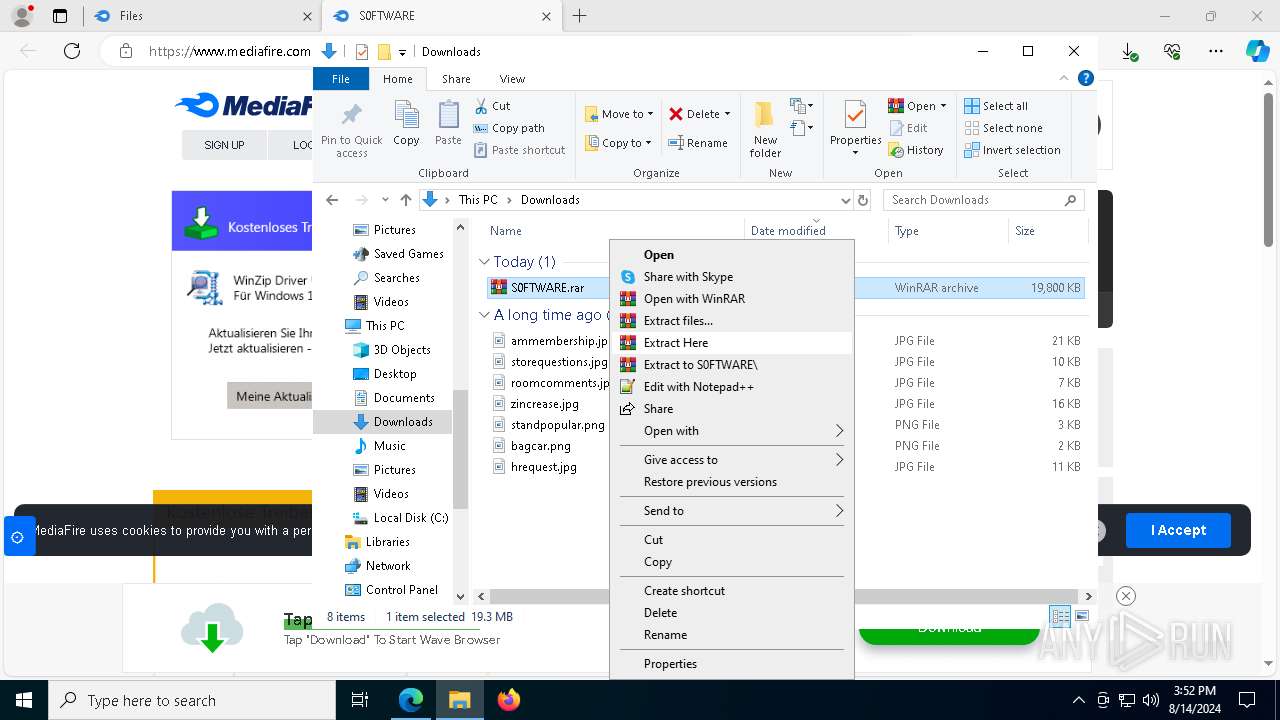The width and height of the screenshot is (1280, 720).
Task: Collapse the Today group
Action: pos(485,262)
